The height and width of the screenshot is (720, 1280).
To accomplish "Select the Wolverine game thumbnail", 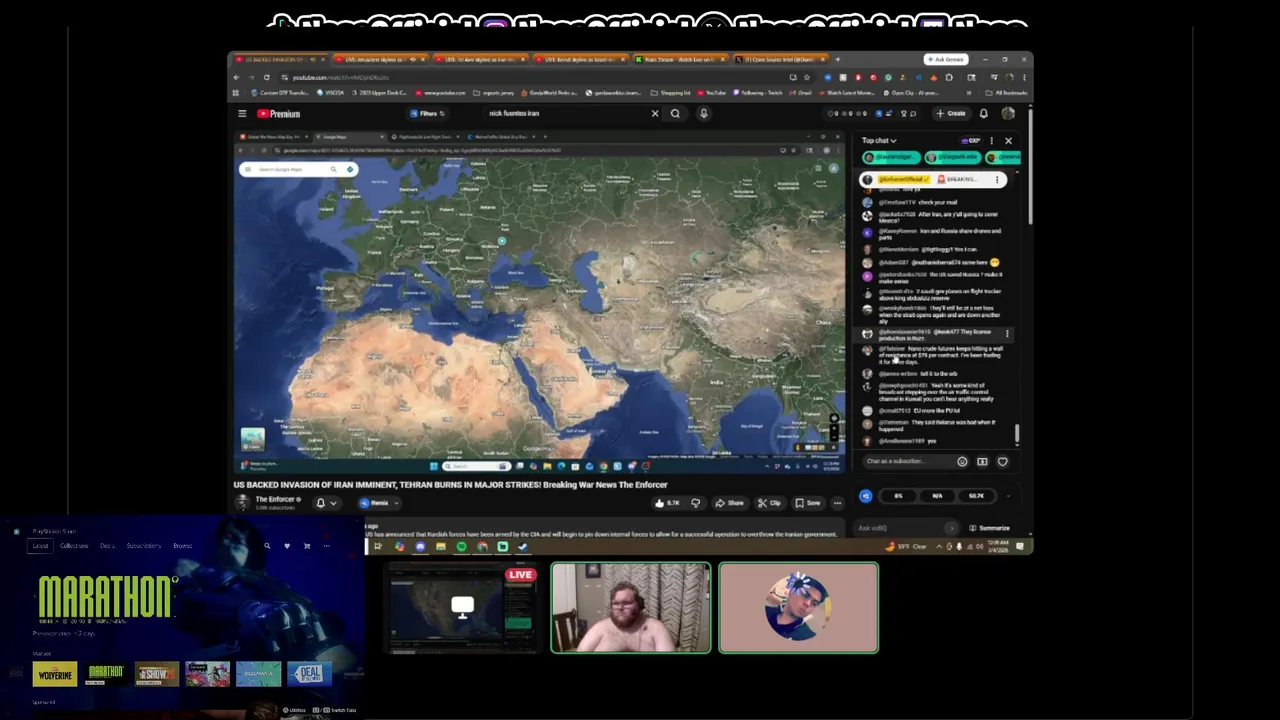I will [x=55, y=674].
